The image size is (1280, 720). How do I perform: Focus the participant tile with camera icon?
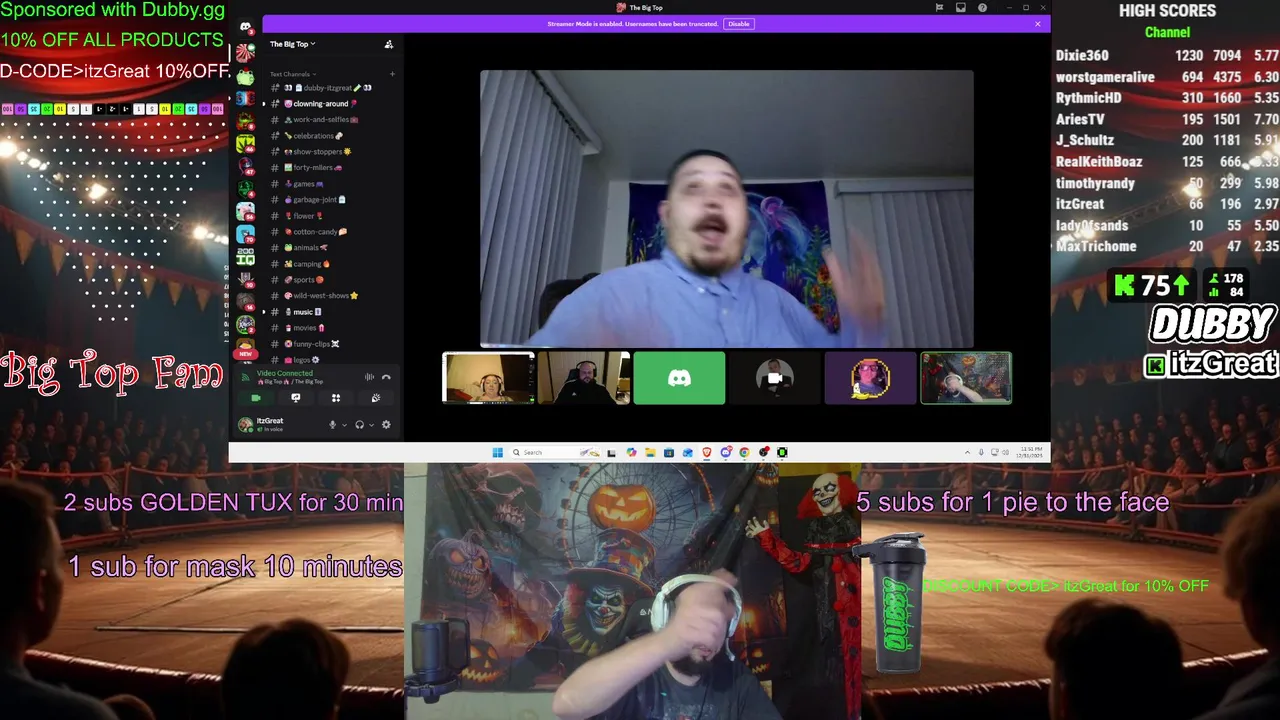point(775,378)
